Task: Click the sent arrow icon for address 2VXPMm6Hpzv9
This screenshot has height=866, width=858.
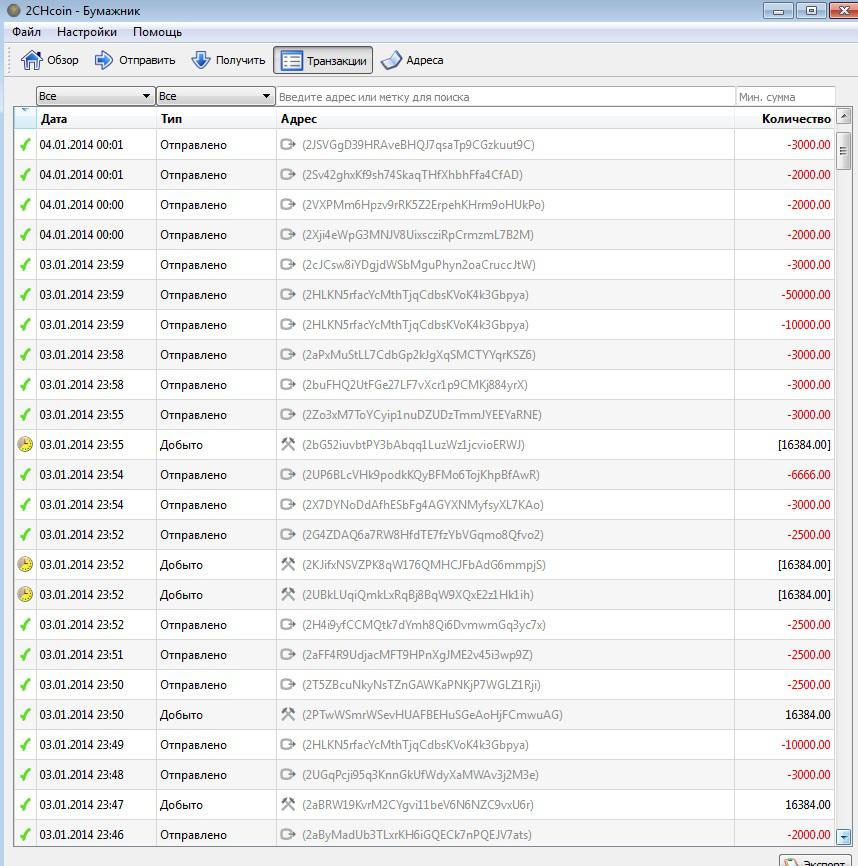Action: coord(288,204)
